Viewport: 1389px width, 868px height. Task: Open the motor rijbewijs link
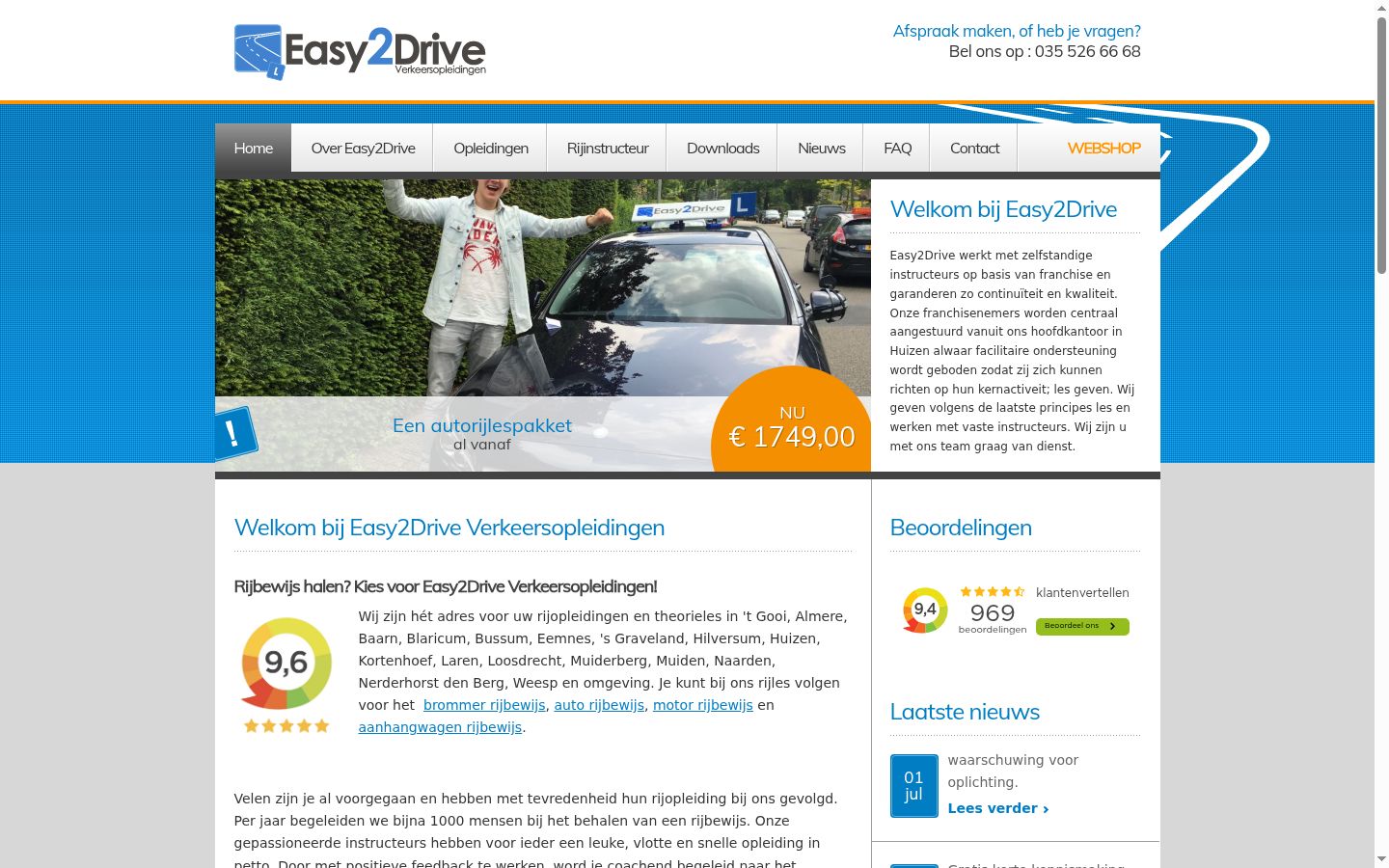coord(703,705)
